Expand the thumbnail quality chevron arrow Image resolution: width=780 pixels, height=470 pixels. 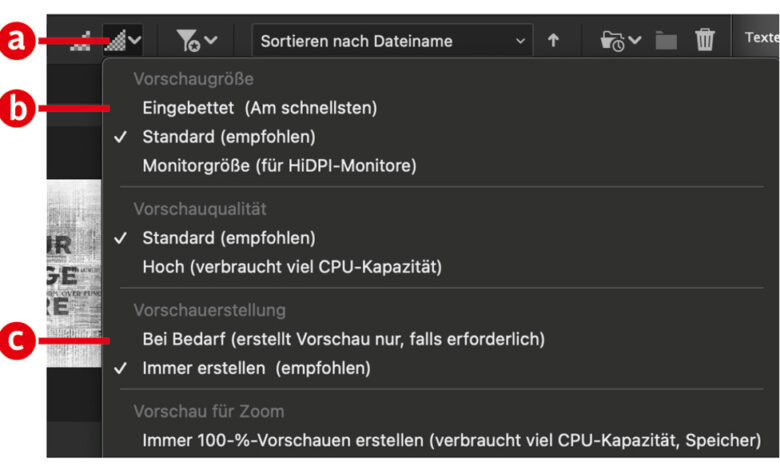(135, 41)
